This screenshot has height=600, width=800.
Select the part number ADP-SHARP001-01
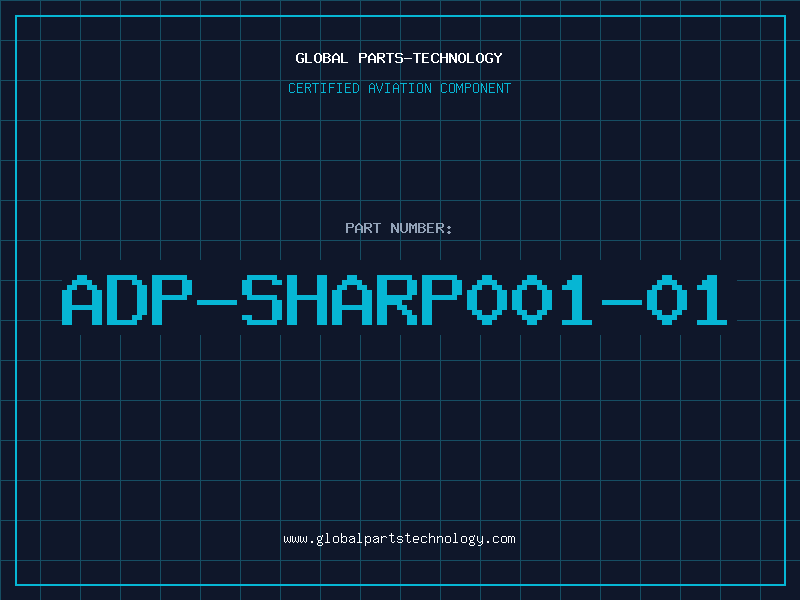[x=394, y=300]
